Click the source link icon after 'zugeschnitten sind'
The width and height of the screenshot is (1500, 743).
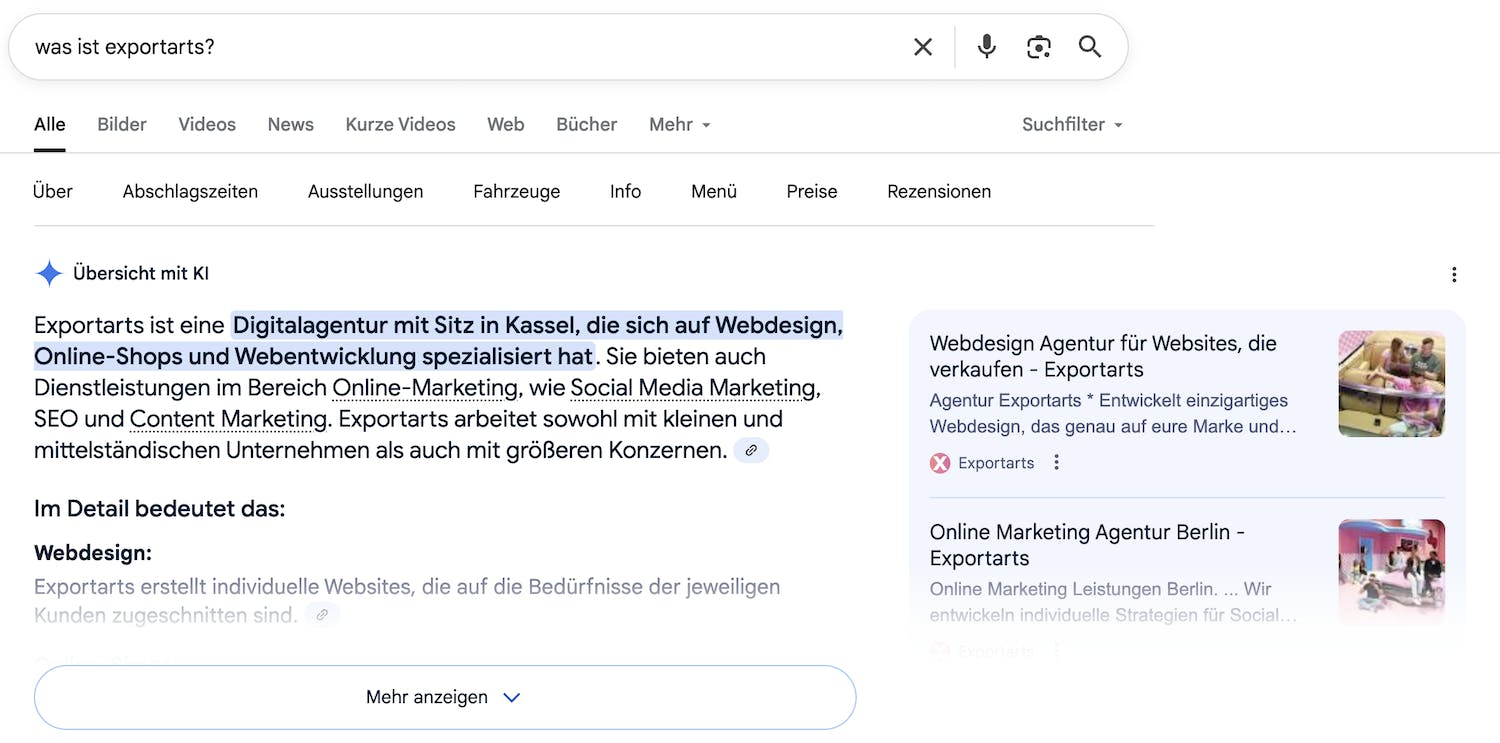coord(322,615)
